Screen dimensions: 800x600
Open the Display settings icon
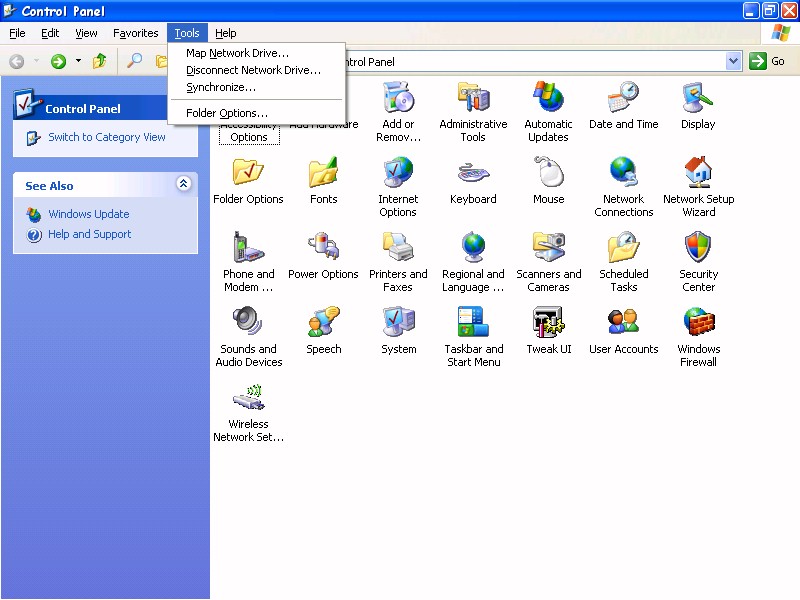pos(698,106)
